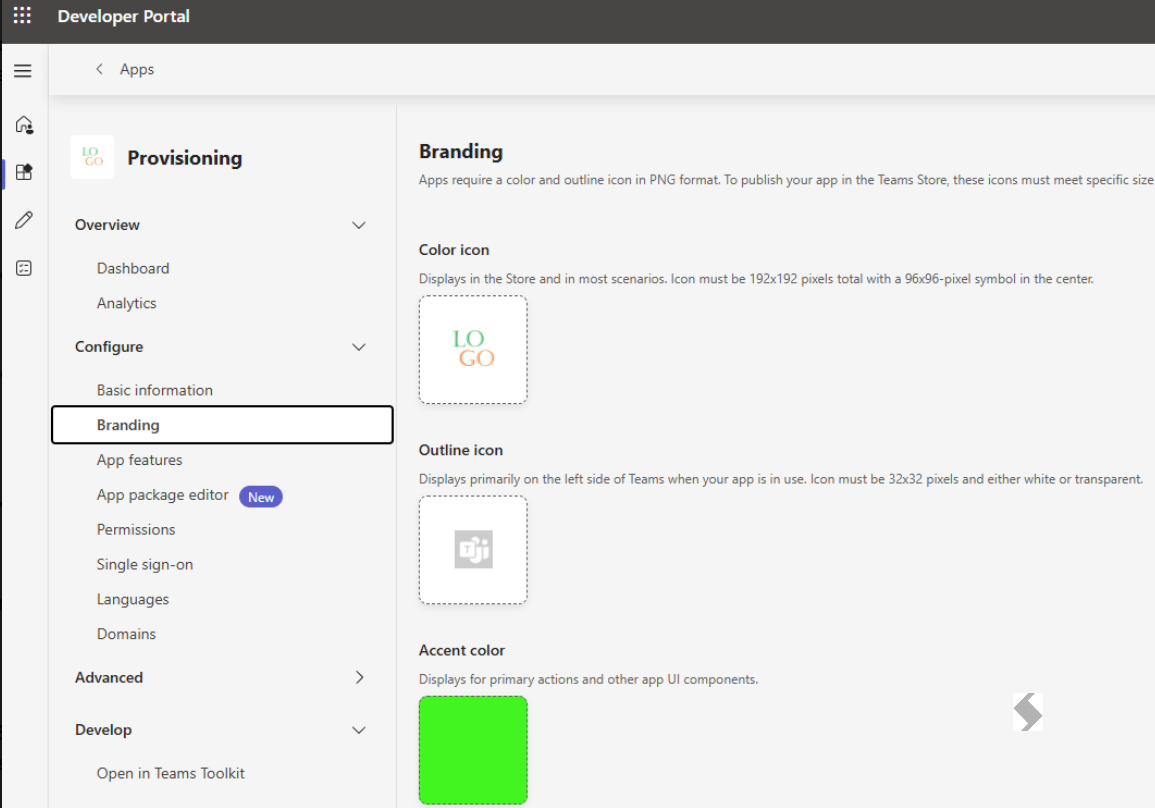Click the Provisioning app name
The image size is (1155, 808).
click(184, 158)
